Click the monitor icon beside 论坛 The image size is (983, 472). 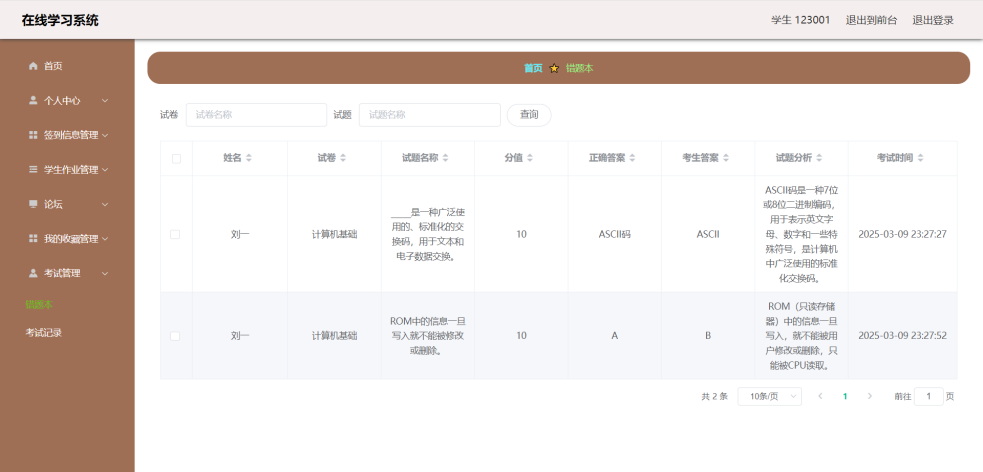(33, 204)
